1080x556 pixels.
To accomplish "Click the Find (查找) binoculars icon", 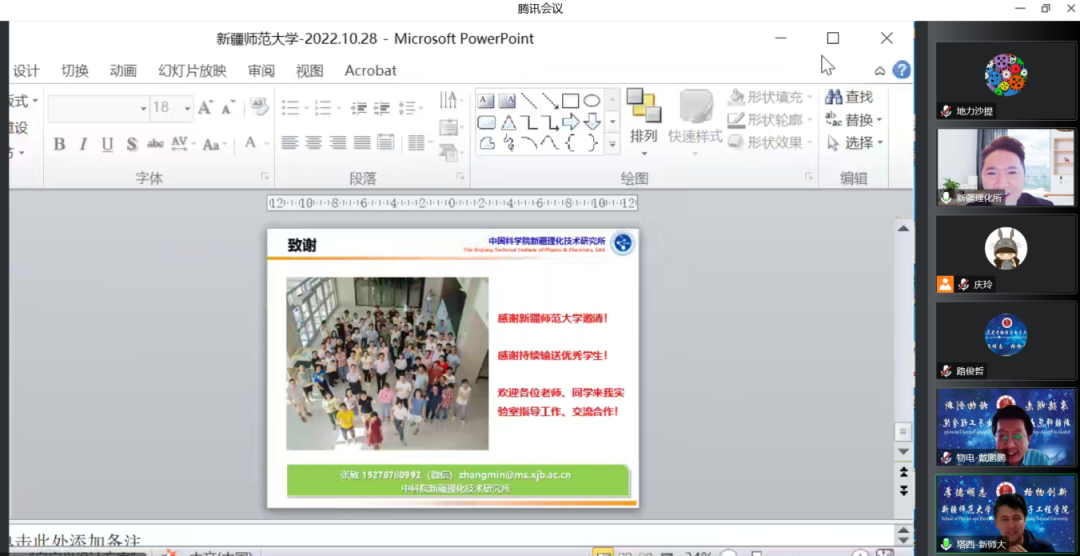I will 833,97.
